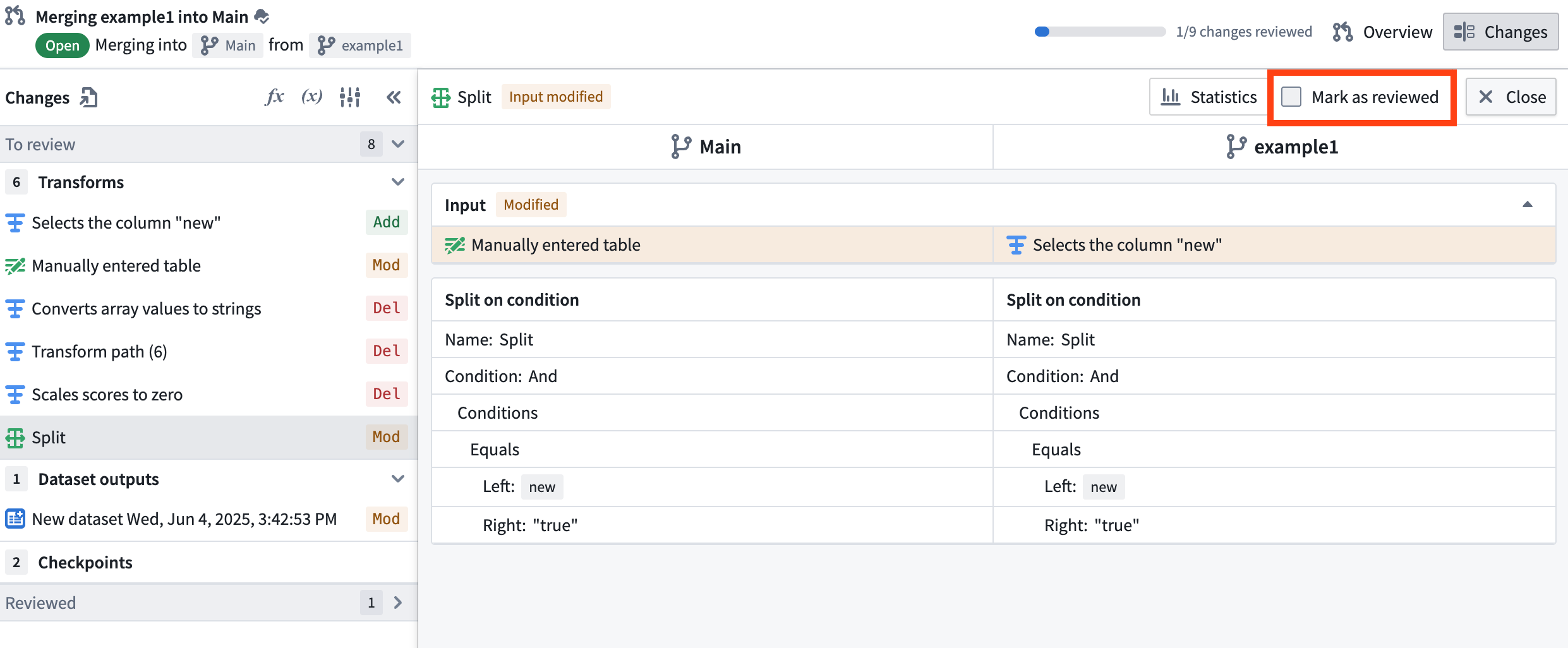Open the expression filter (fx) in Changes panel
This screenshot has height=648, width=1568.
tap(274, 97)
